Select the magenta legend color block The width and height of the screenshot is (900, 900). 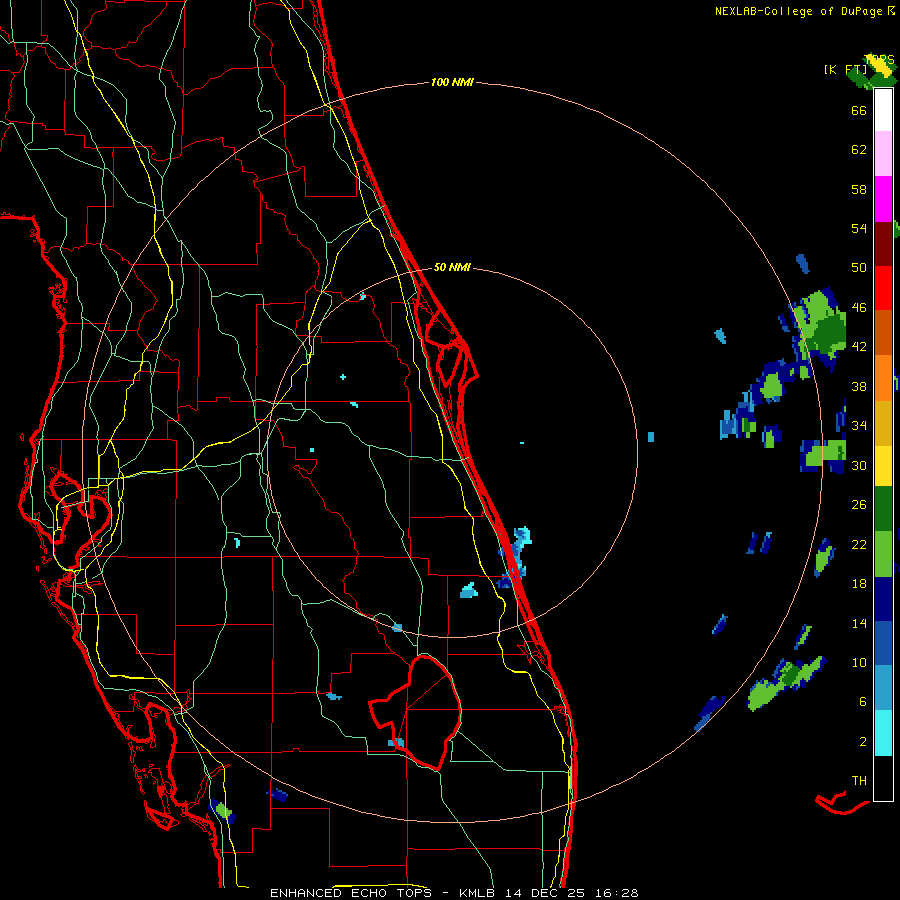(x=883, y=199)
